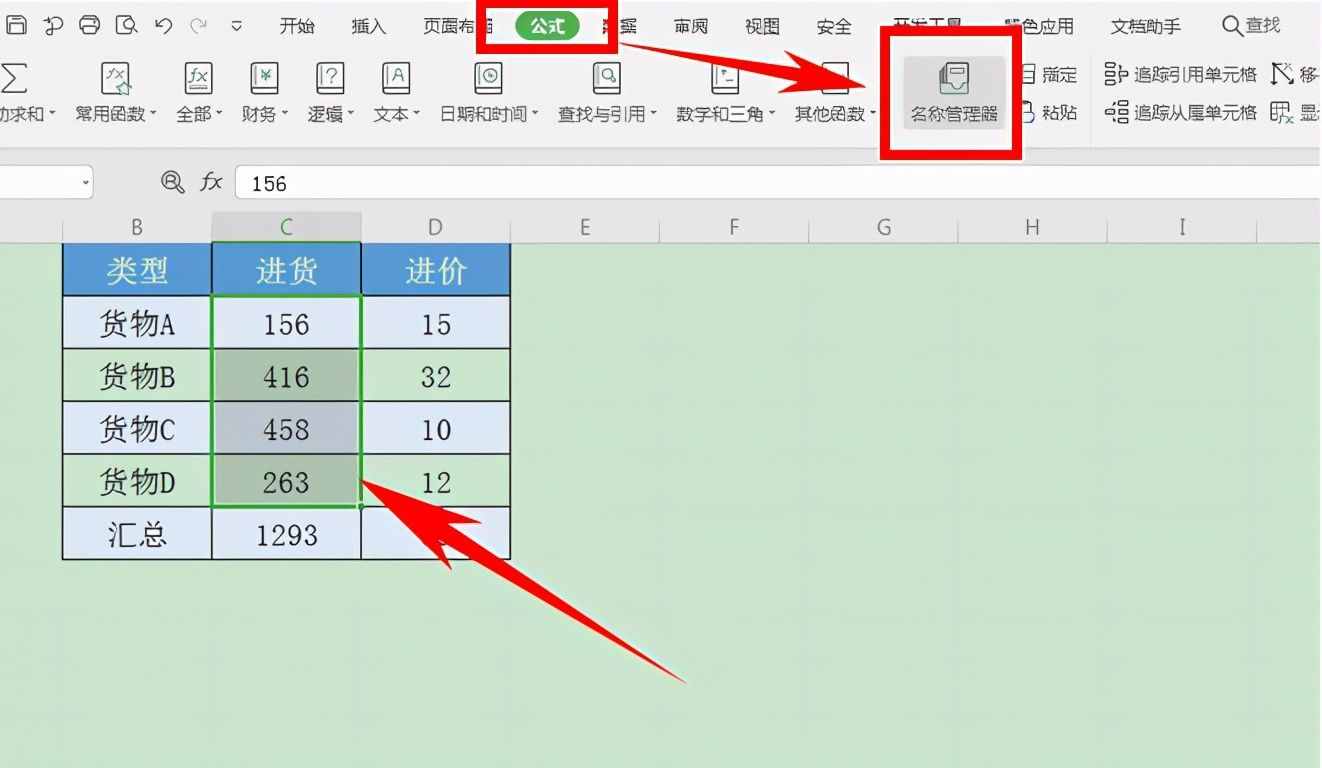Select the 货物C cell
This screenshot has height=768, width=1322.
pyautogui.click(x=137, y=429)
